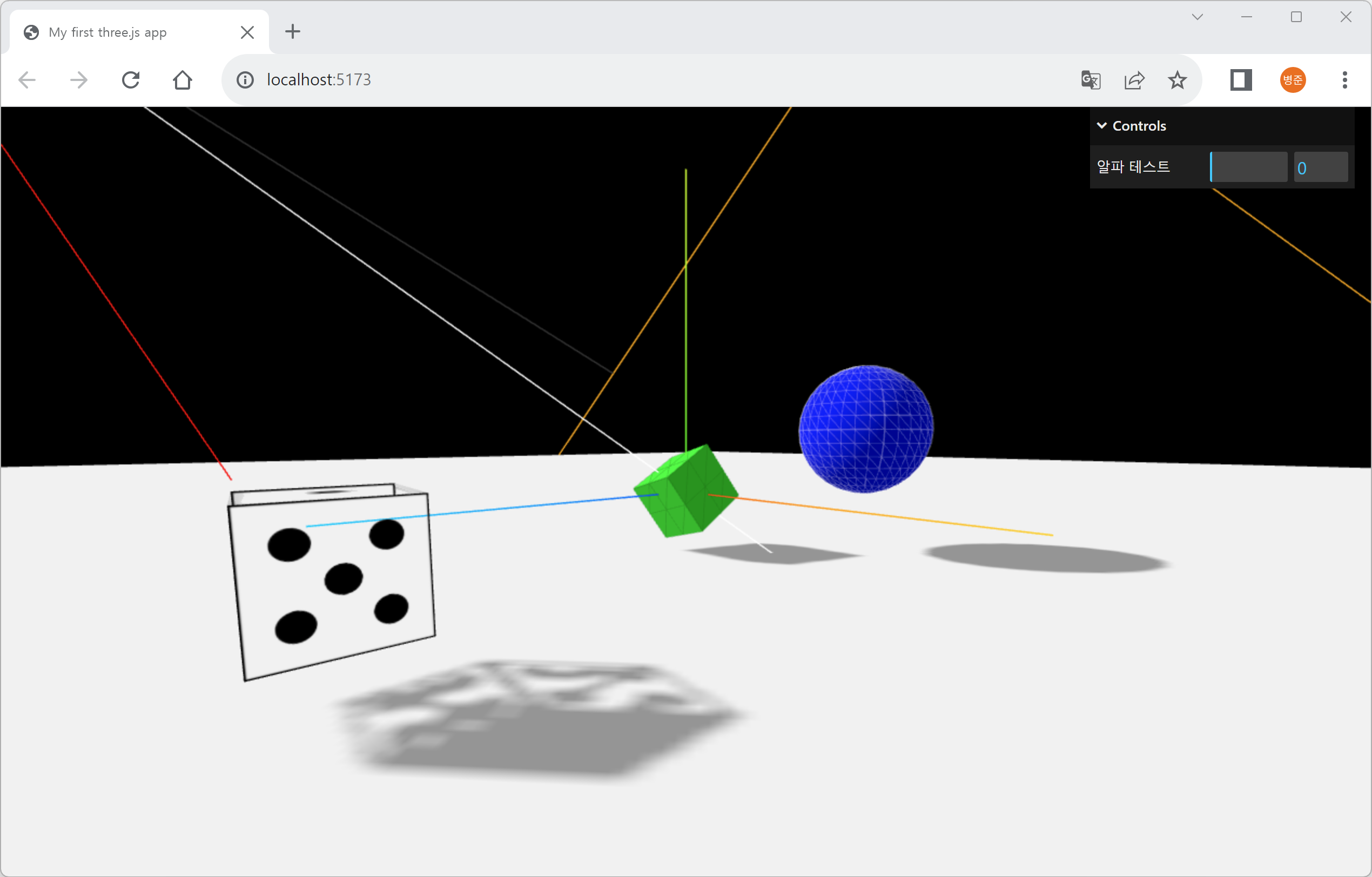
Task: Close the My first three.js app tab
Action: click(x=247, y=32)
